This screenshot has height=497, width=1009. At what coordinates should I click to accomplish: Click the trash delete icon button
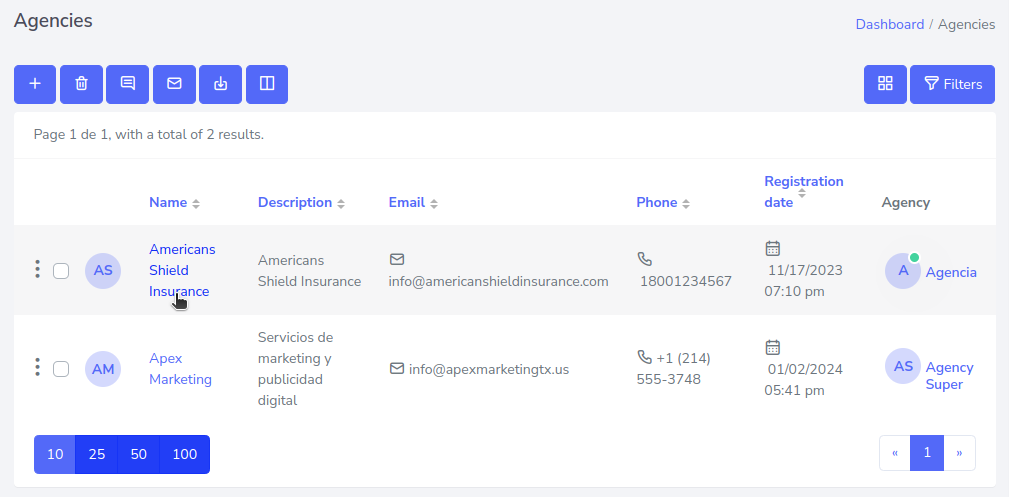coord(82,84)
